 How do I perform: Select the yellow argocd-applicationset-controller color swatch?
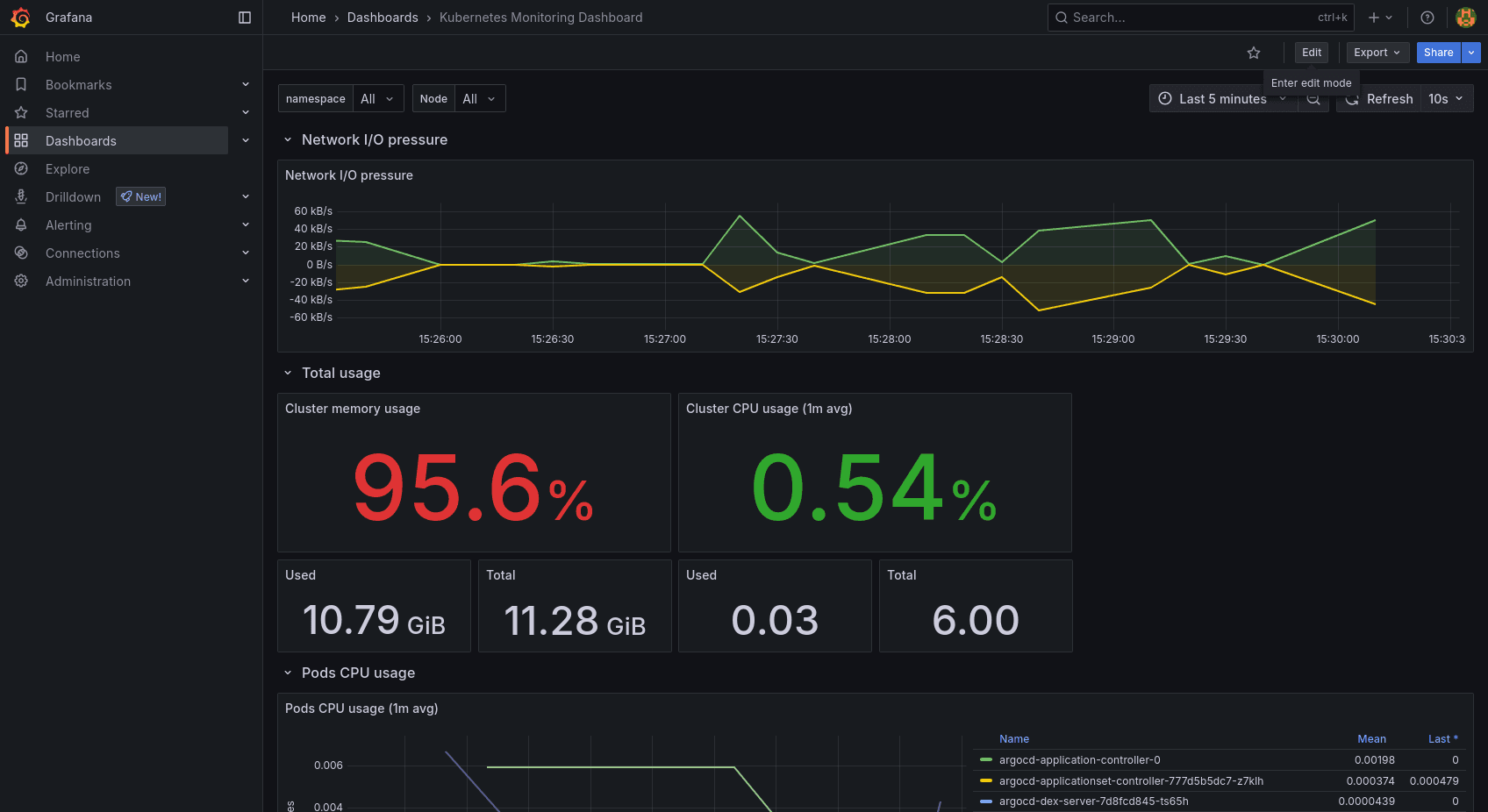click(x=984, y=780)
